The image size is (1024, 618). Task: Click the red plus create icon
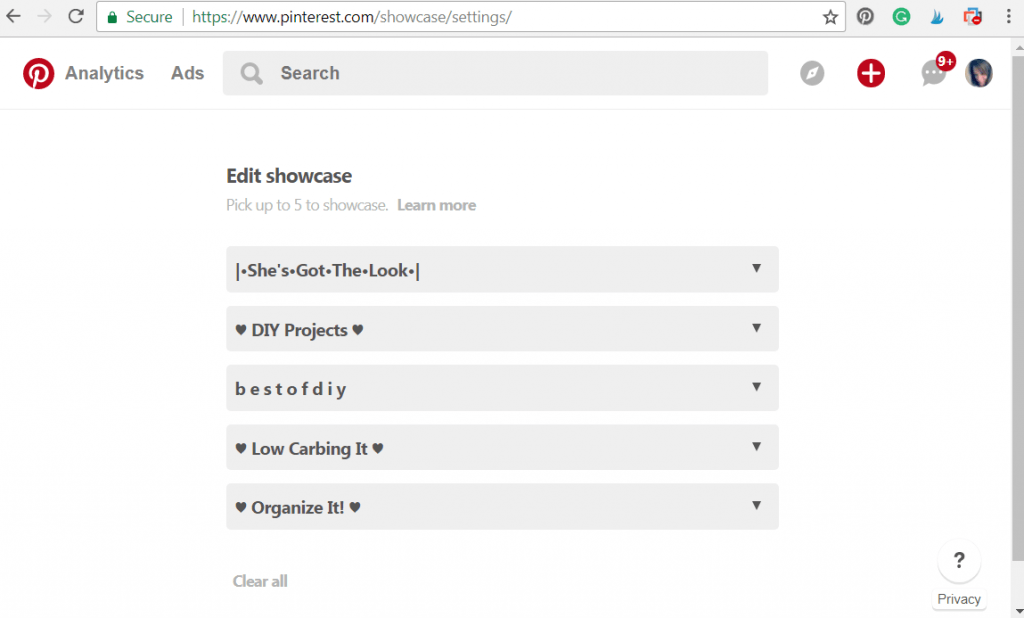click(871, 73)
